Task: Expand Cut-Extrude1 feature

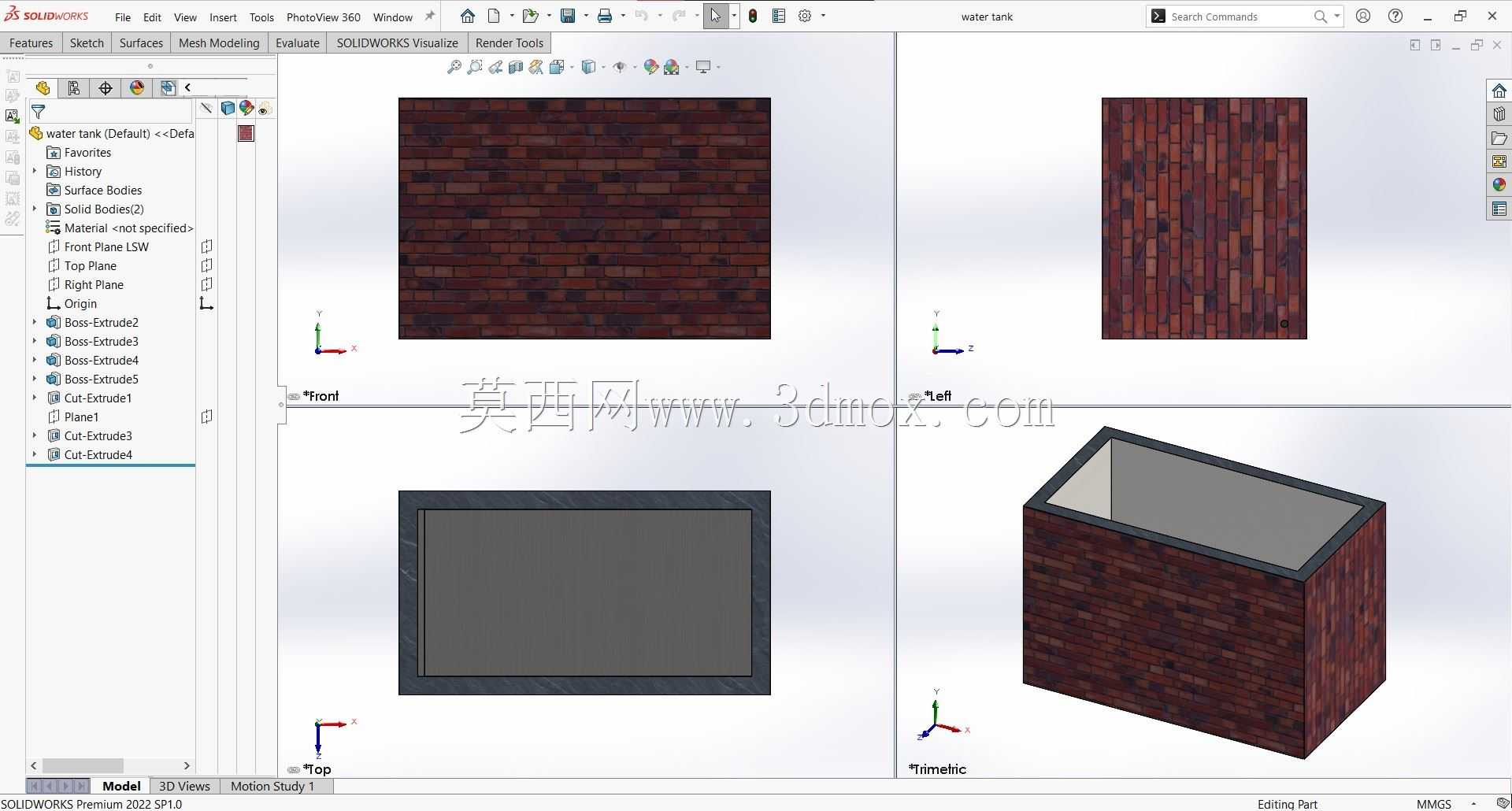Action: coord(35,398)
